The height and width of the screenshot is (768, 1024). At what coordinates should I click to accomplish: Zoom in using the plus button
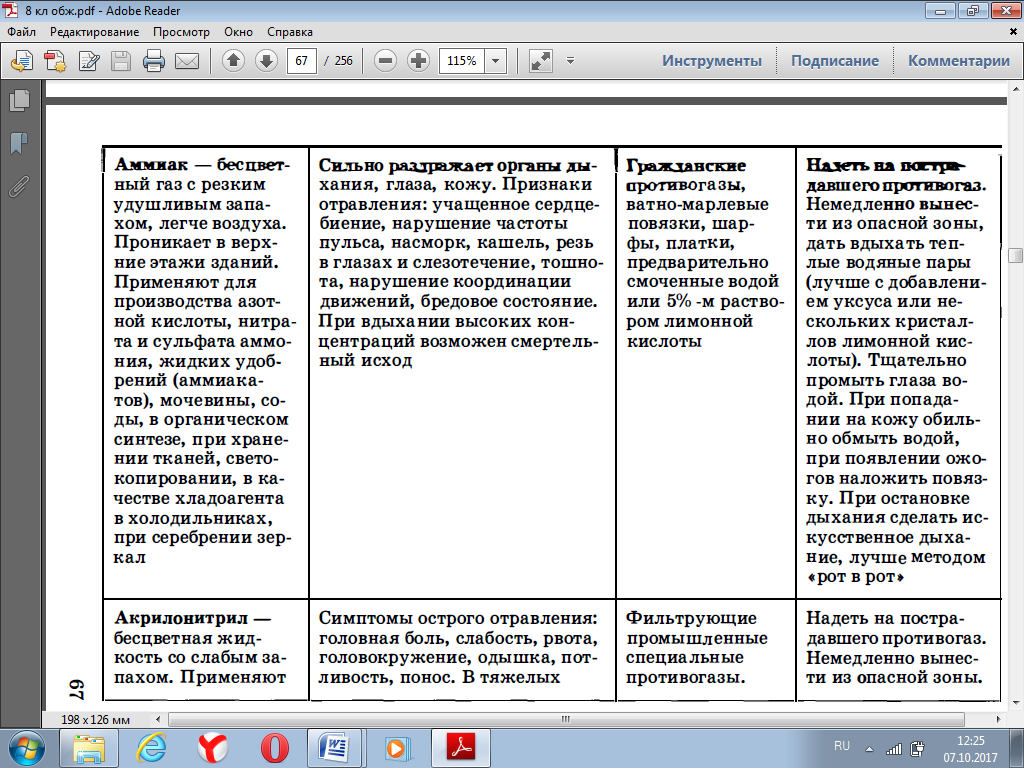418,61
